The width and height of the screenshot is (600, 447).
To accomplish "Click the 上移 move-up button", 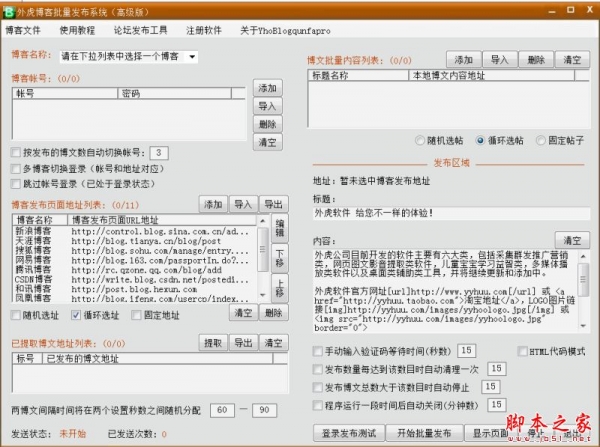I will tap(280, 288).
